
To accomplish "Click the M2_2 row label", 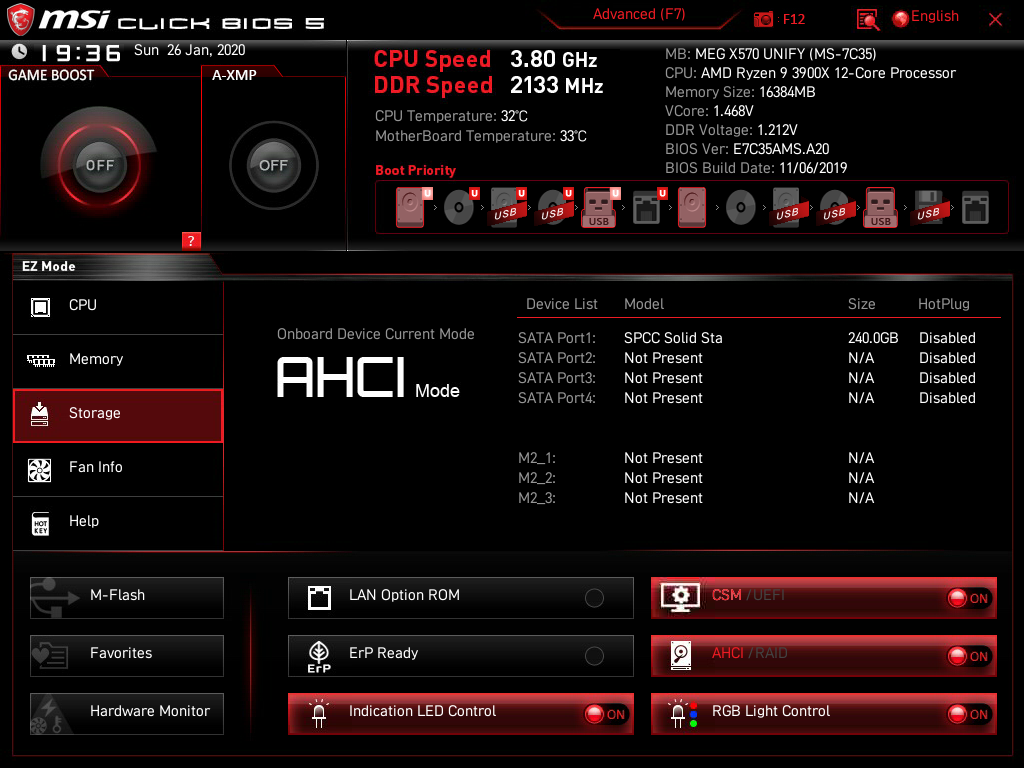I will coord(537,478).
